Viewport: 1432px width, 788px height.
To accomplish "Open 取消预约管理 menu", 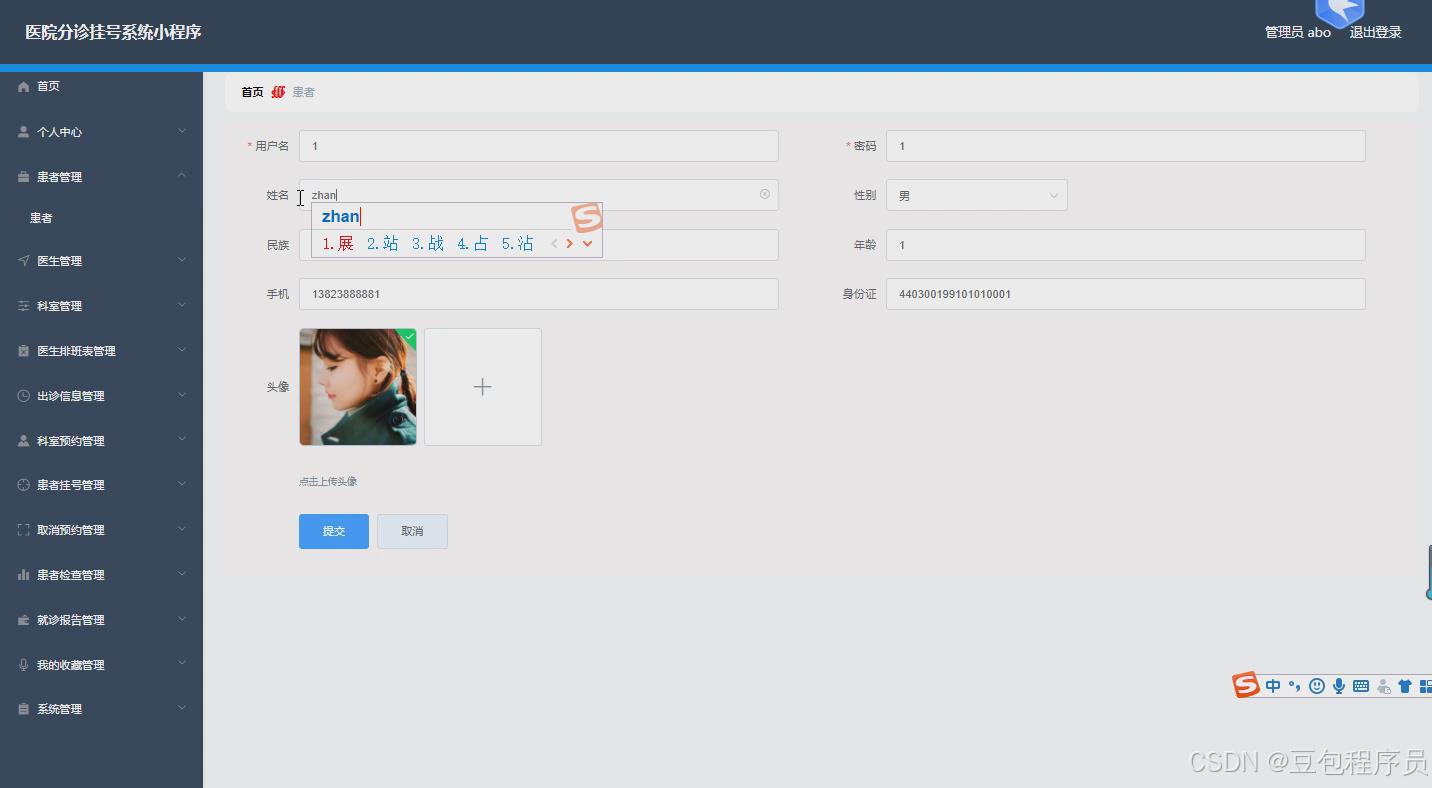I will (101, 530).
